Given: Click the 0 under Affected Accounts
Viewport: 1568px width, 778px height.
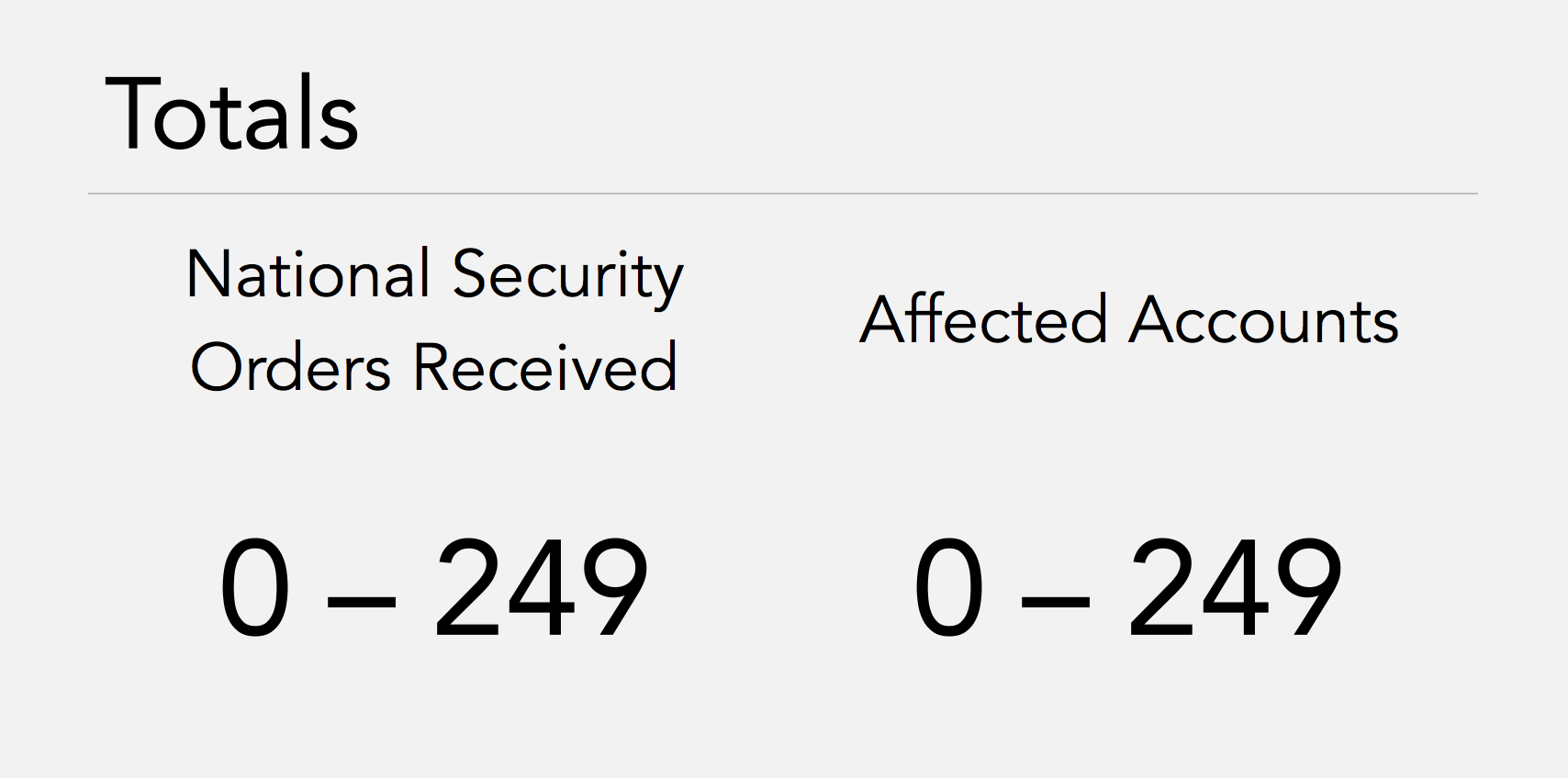Looking at the screenshot, I should point(949,588).
